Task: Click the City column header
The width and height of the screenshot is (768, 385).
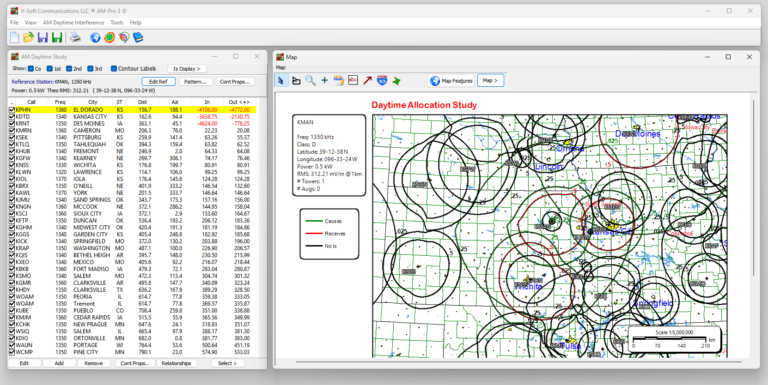Action: point(93,102)
